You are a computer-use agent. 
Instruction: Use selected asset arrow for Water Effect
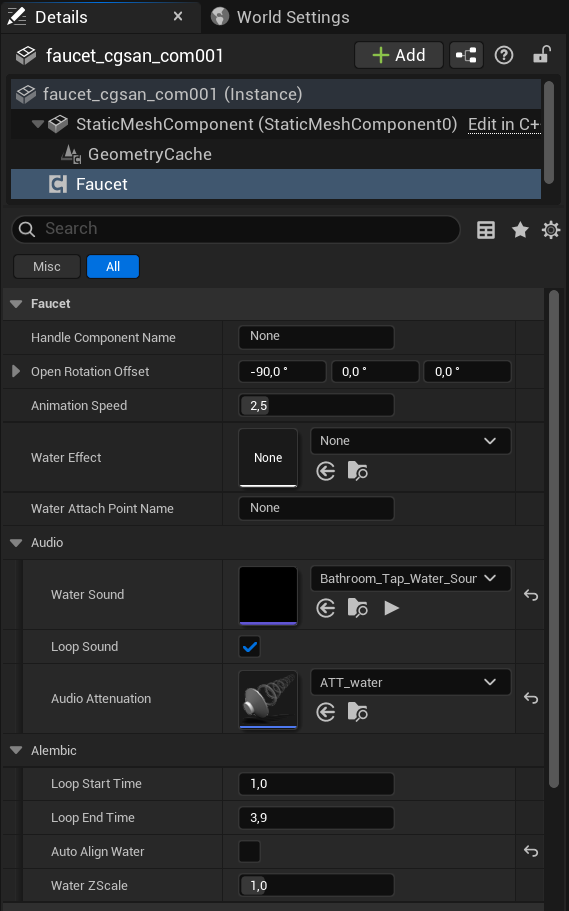coord(325,471)
